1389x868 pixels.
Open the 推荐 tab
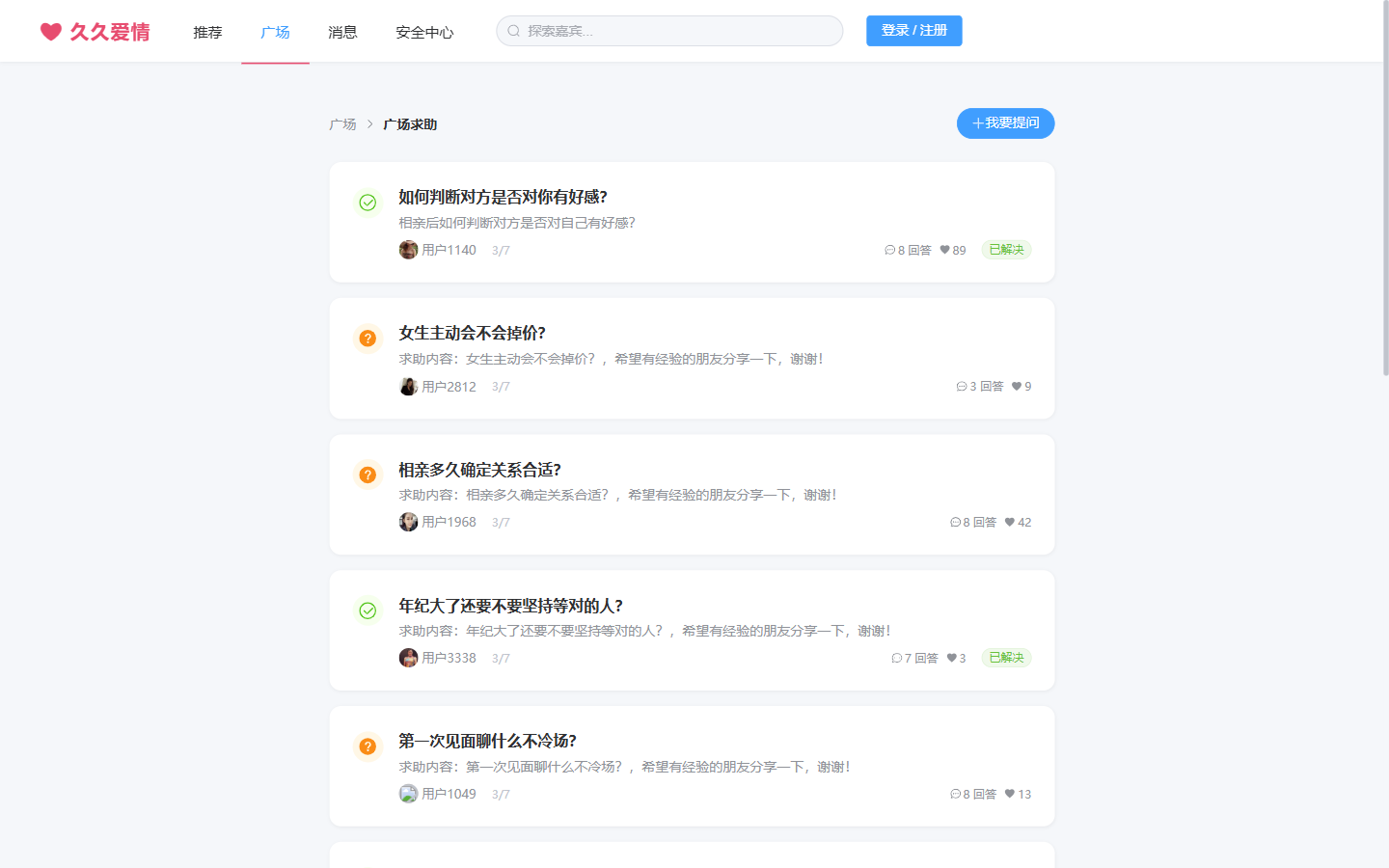pyautogui.click(x=207, y=32)
